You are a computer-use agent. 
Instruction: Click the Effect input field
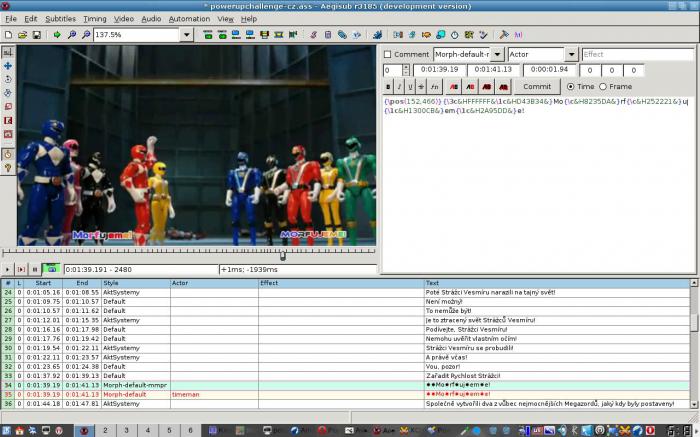638,54
